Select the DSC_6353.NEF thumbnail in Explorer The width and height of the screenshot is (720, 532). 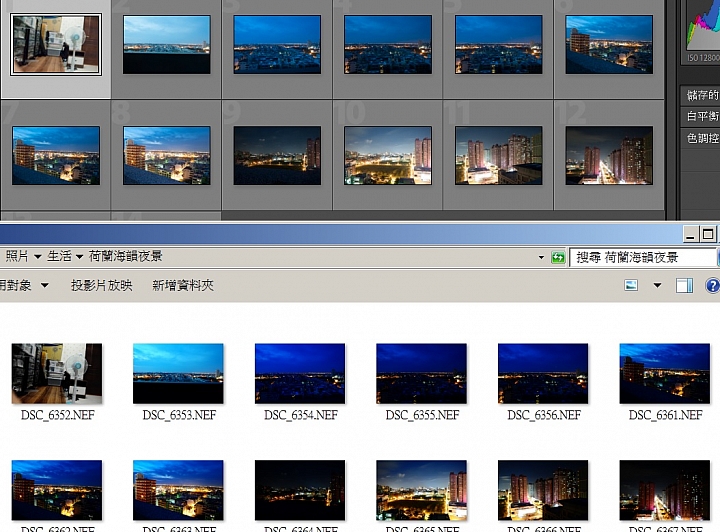point(178,374)
